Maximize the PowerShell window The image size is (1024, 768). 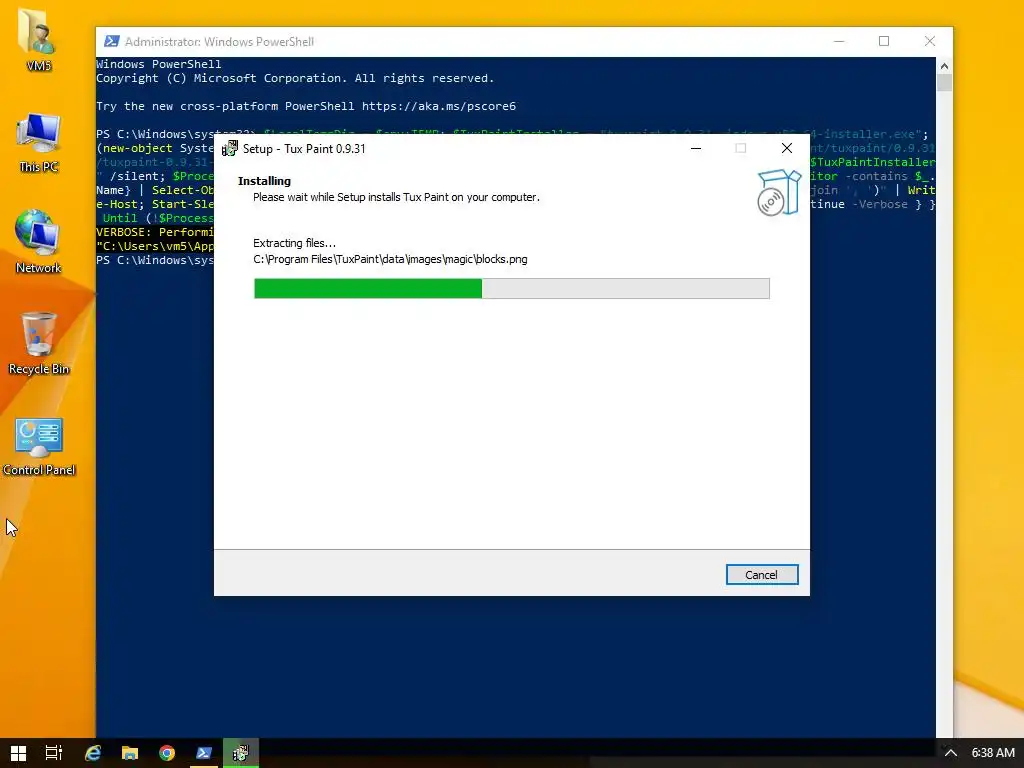click(884, 41)
